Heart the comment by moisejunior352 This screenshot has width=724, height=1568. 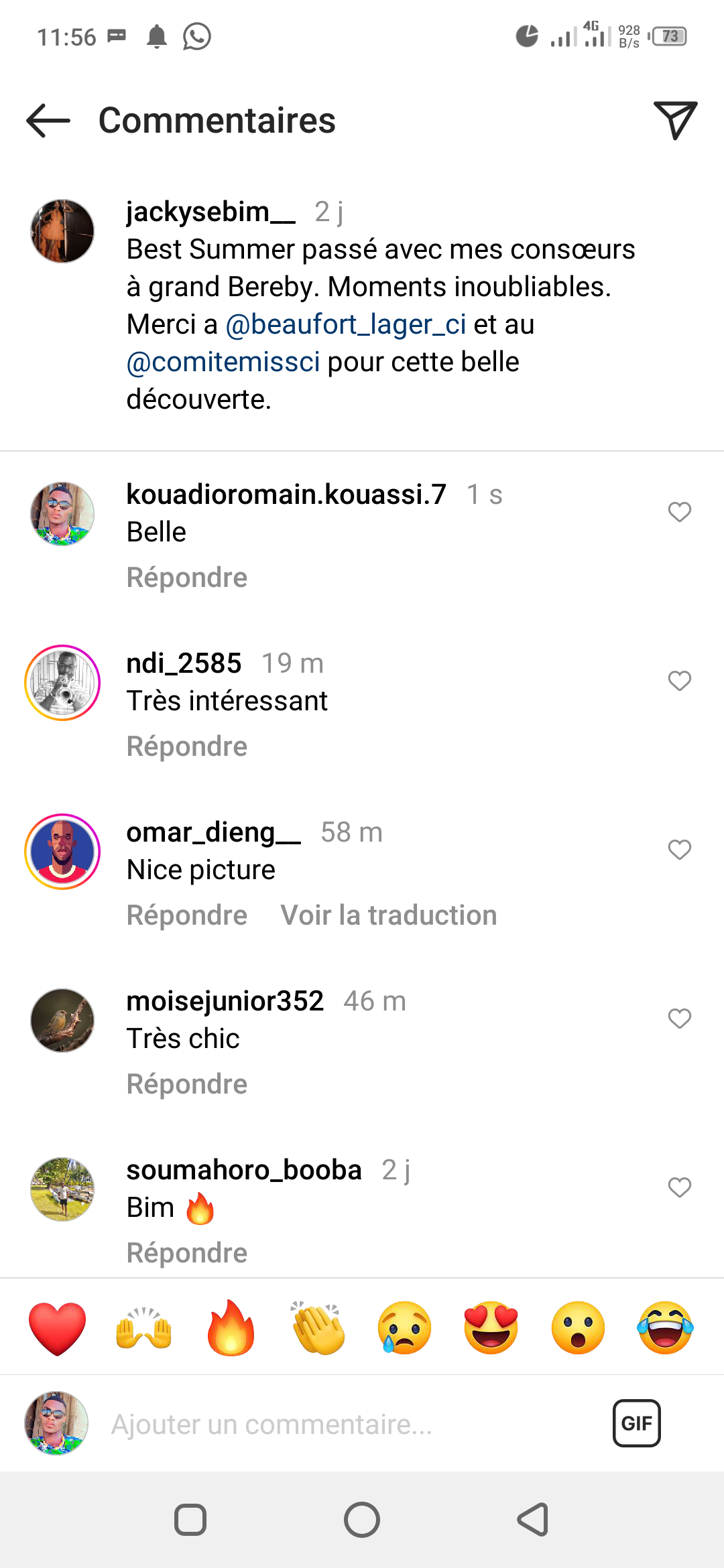679,1019
